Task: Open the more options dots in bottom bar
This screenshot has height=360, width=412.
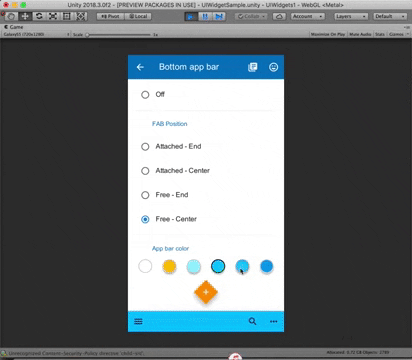Action: click(x=273, y=321)
